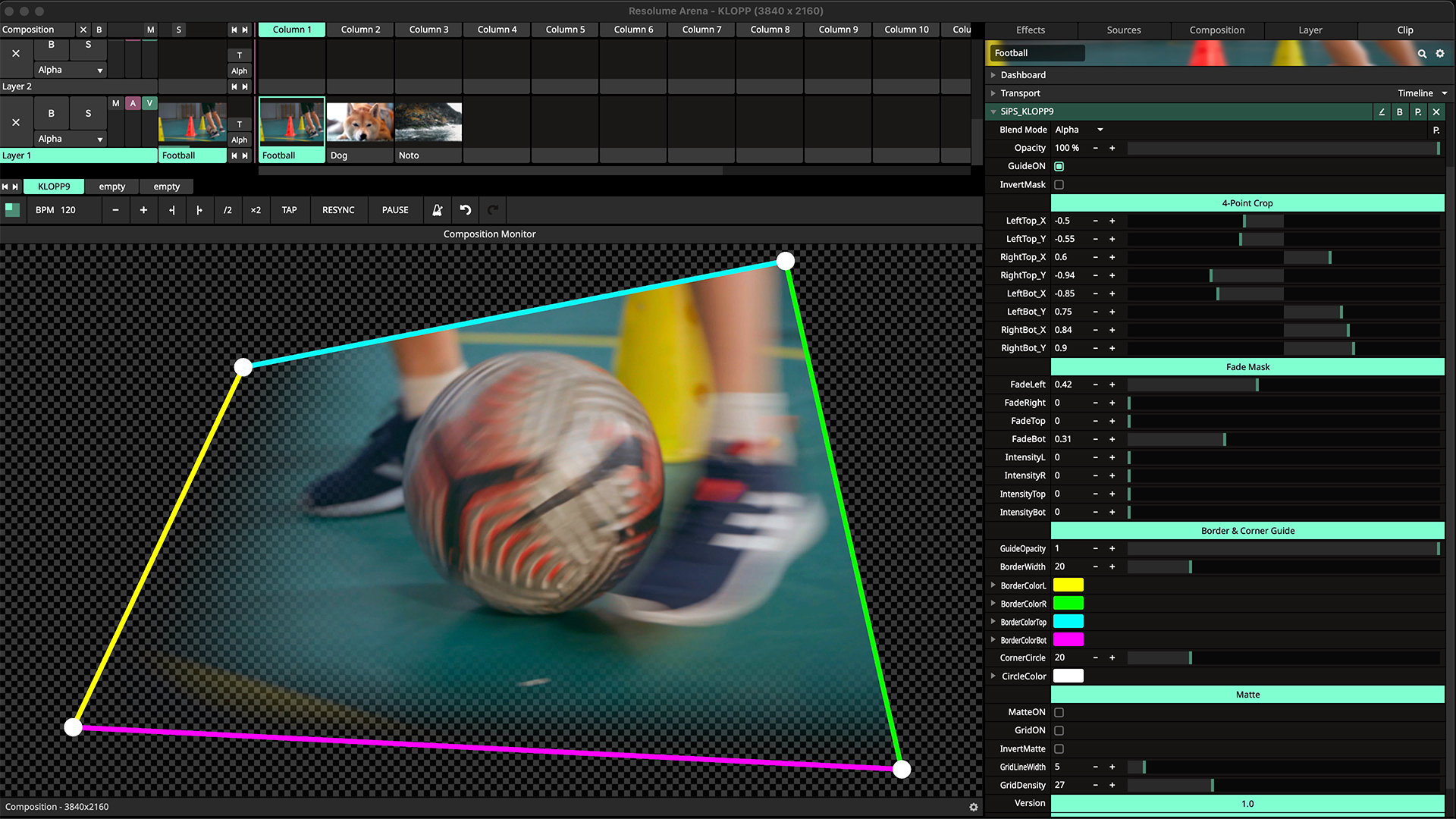
Task: Select the KLOPP9 deck tab
Action: tap(54, 187)
